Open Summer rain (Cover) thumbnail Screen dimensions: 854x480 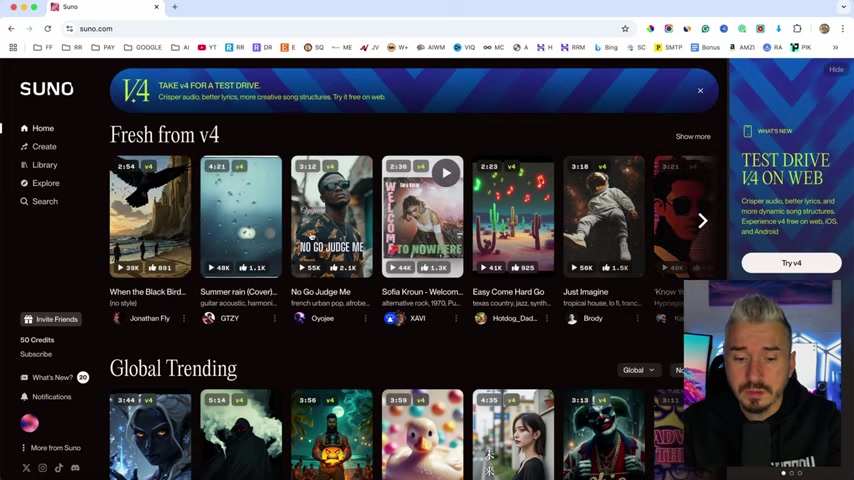[x=241, y=217]
